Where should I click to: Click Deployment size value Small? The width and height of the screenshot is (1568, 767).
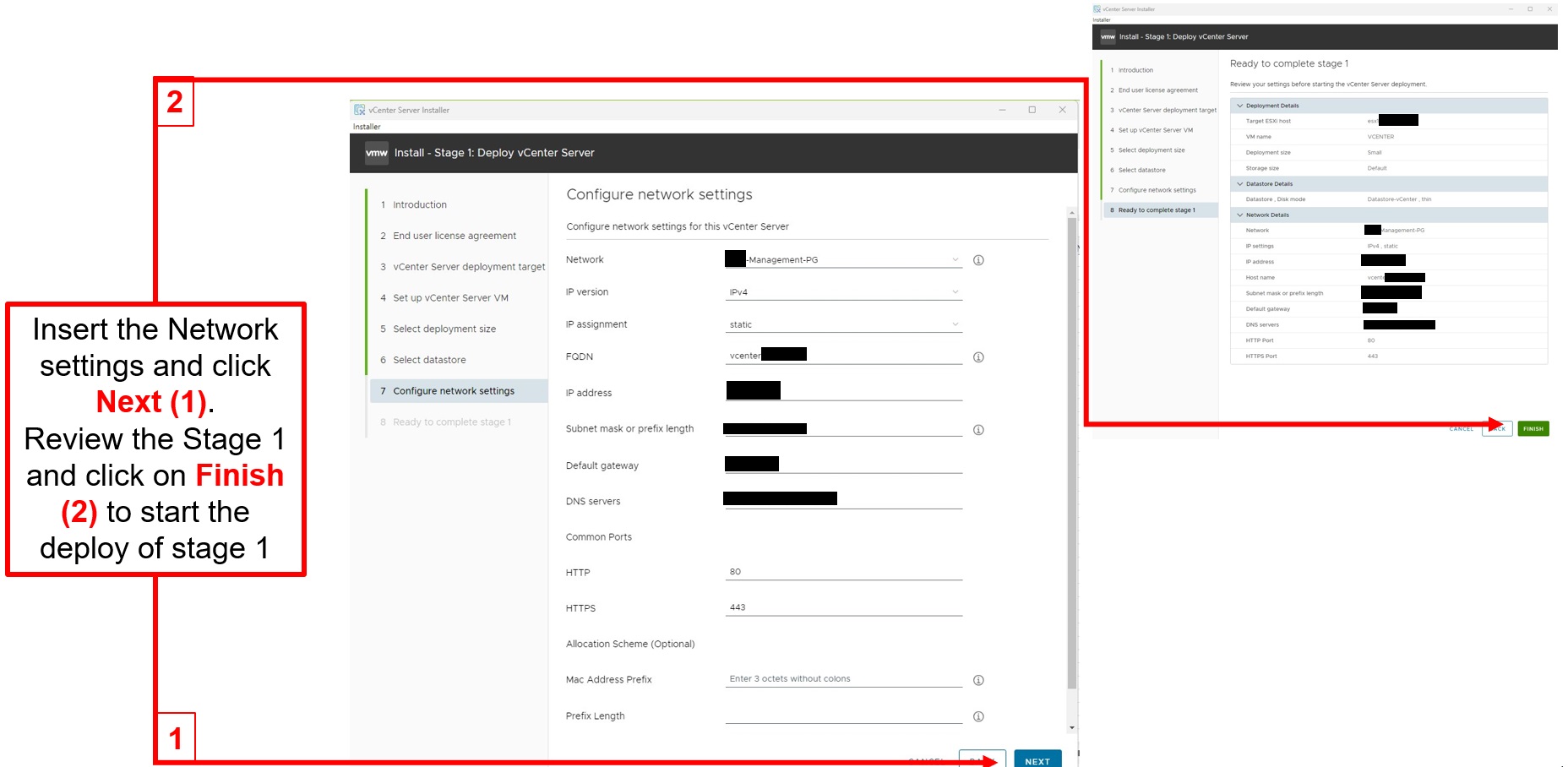(x=1375, y=153)
